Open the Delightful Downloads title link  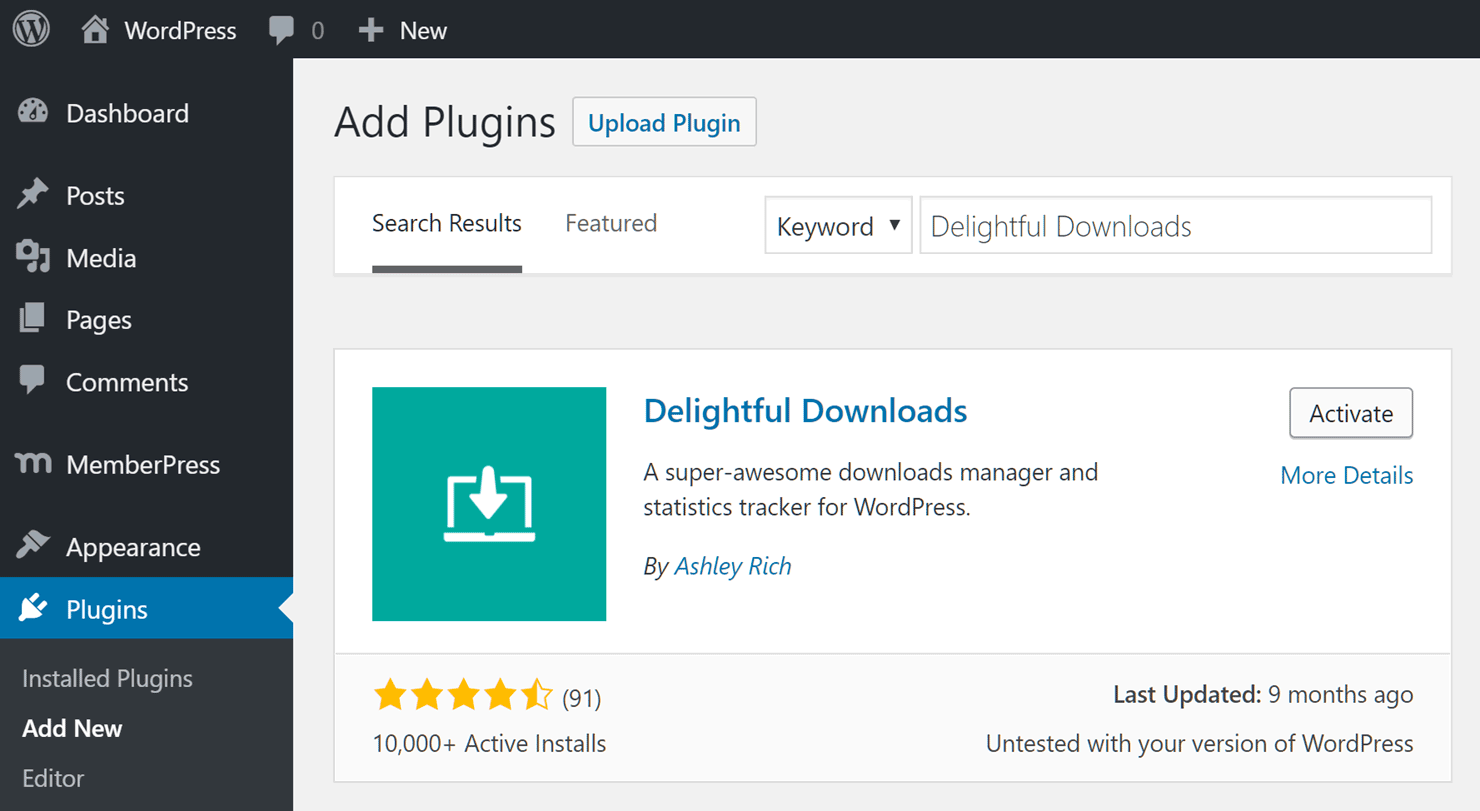pyautogui.click(x=805, y=410)
